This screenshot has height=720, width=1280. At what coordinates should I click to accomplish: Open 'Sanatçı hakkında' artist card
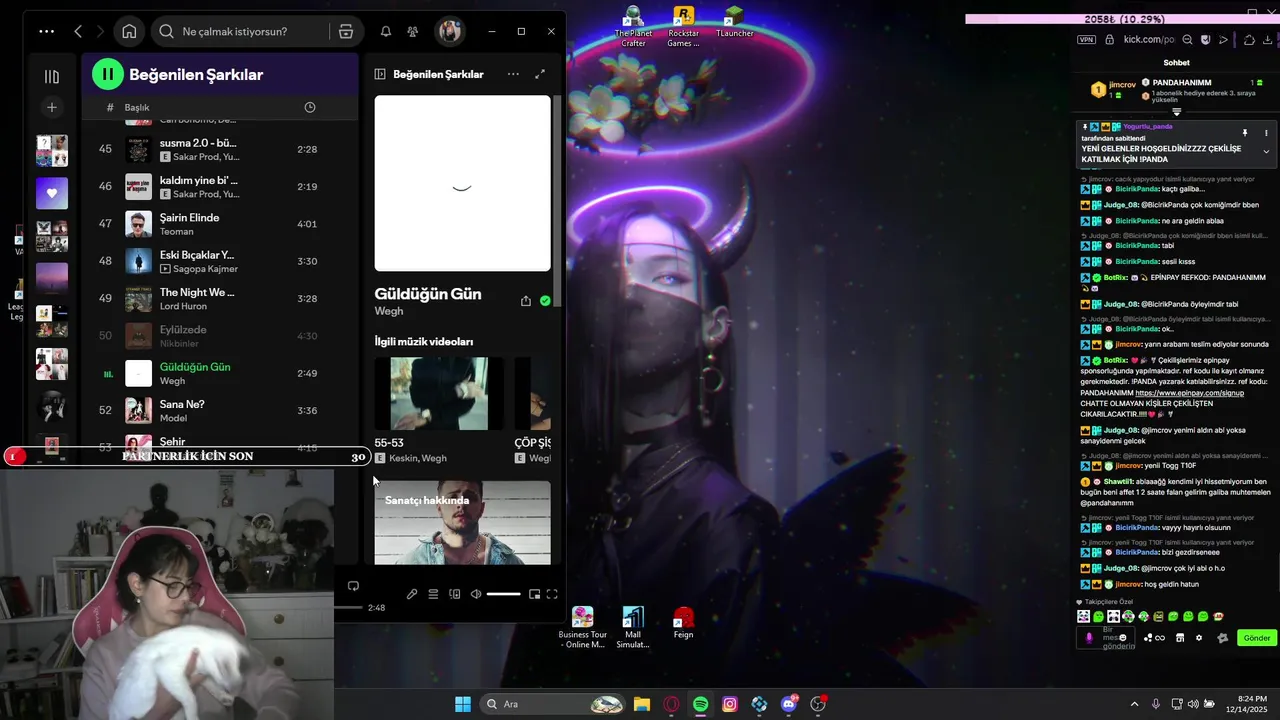click(462, 523)
